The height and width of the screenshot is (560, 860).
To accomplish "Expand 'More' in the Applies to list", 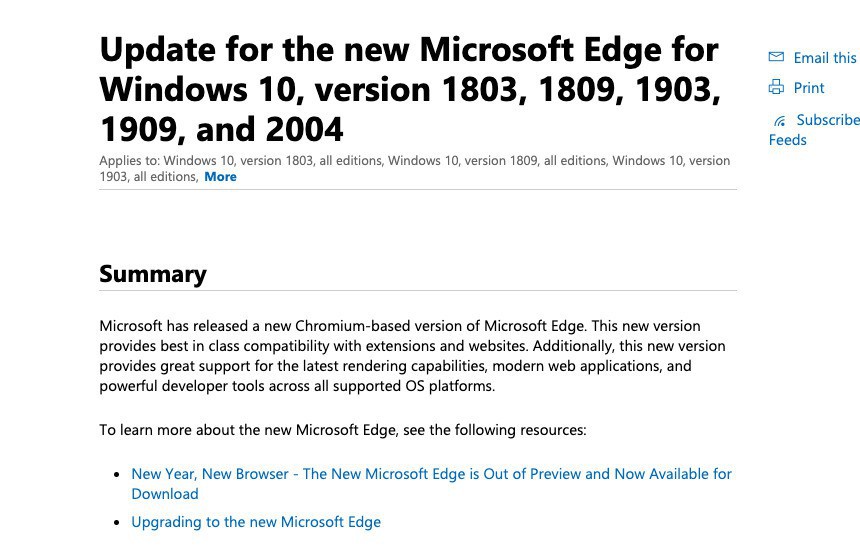I will [x=220, y=177].
